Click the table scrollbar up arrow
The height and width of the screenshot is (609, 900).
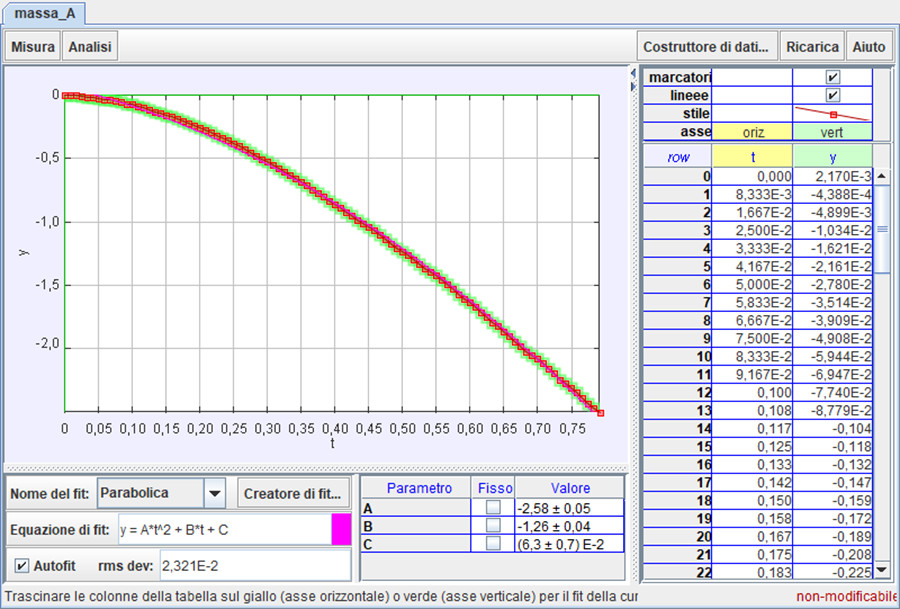tap(881, 175)
